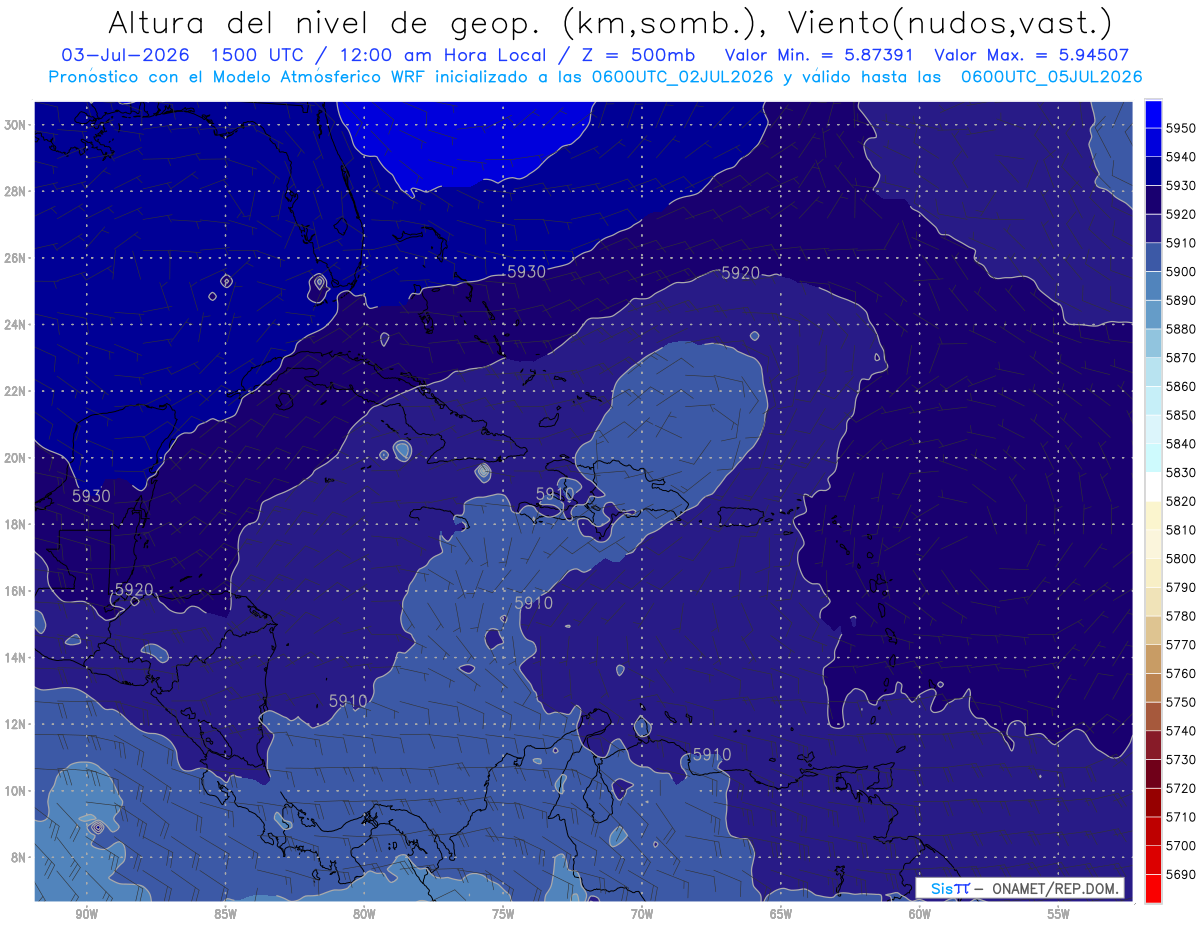1200x927 pixels.
Task: Click the 18N latitude axis label
Action: click(x=15, y=525)
